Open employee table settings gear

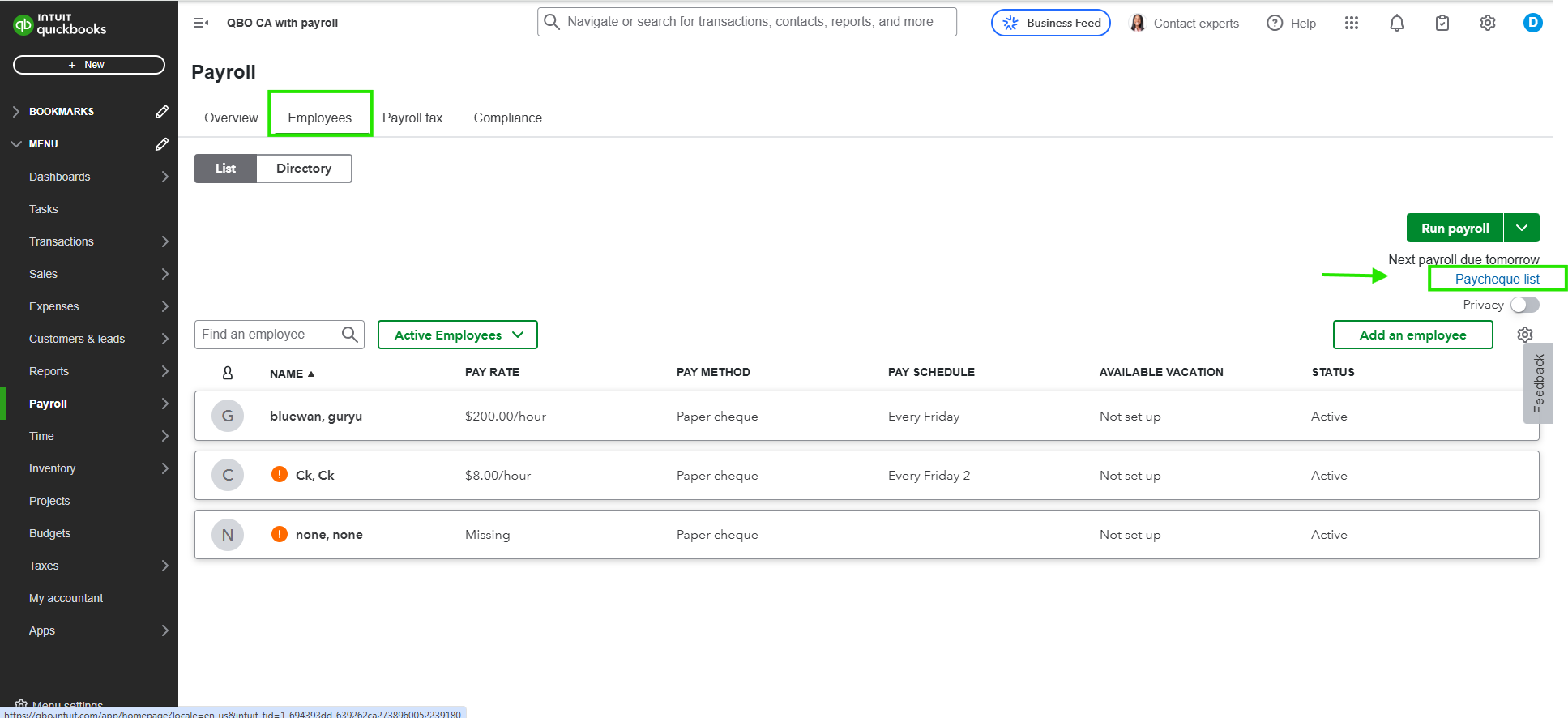click(x=1524, y=335)
